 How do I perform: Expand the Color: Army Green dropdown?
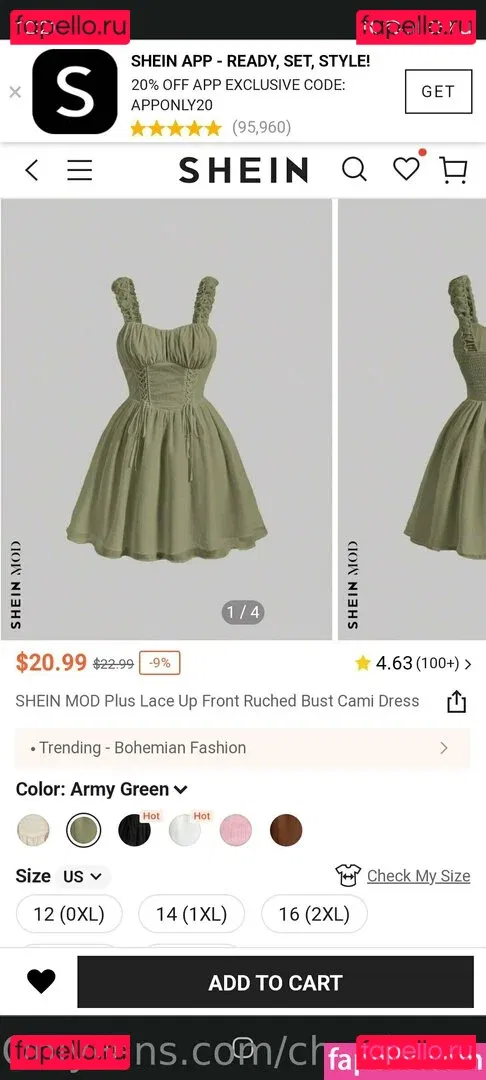click(x=101, y=789)
